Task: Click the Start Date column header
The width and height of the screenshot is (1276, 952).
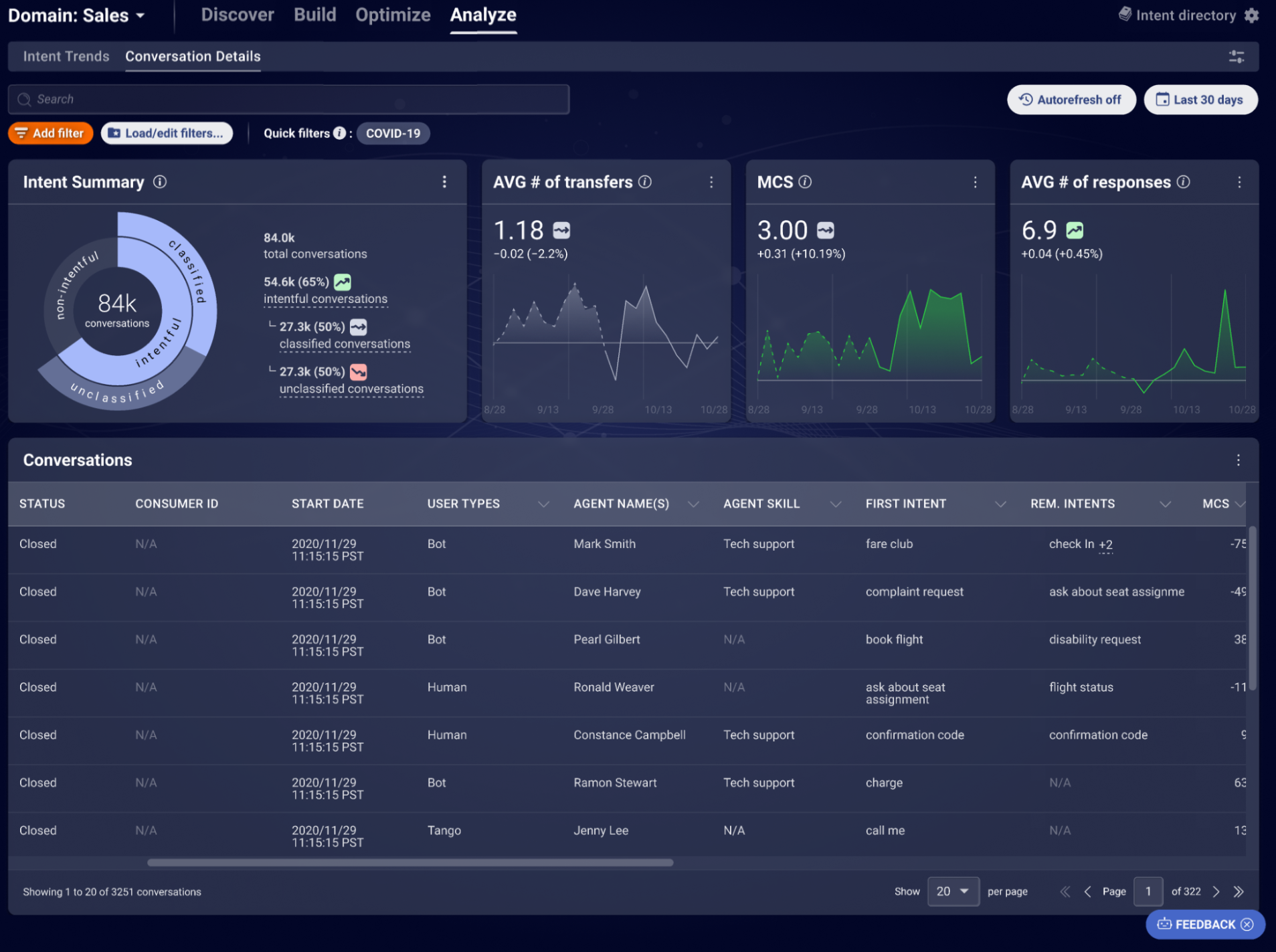Action: 327,504
